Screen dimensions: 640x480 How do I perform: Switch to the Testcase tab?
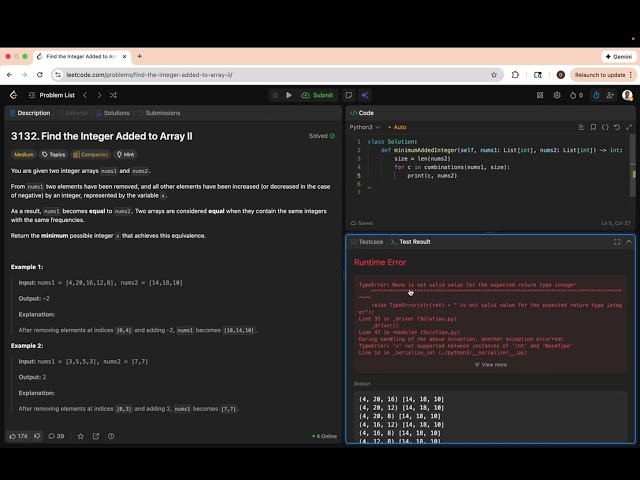click(x=368, y=242)
